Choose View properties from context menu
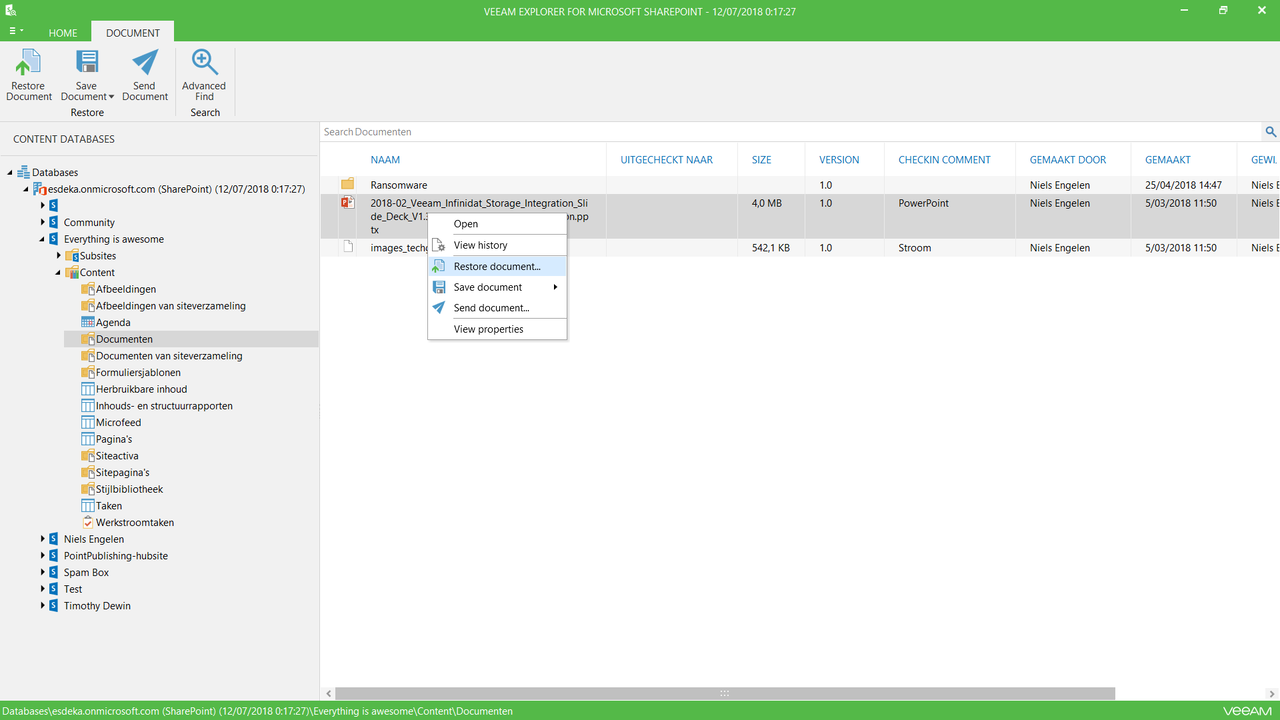The image size is (1280, 720). [x=488, y=329]
